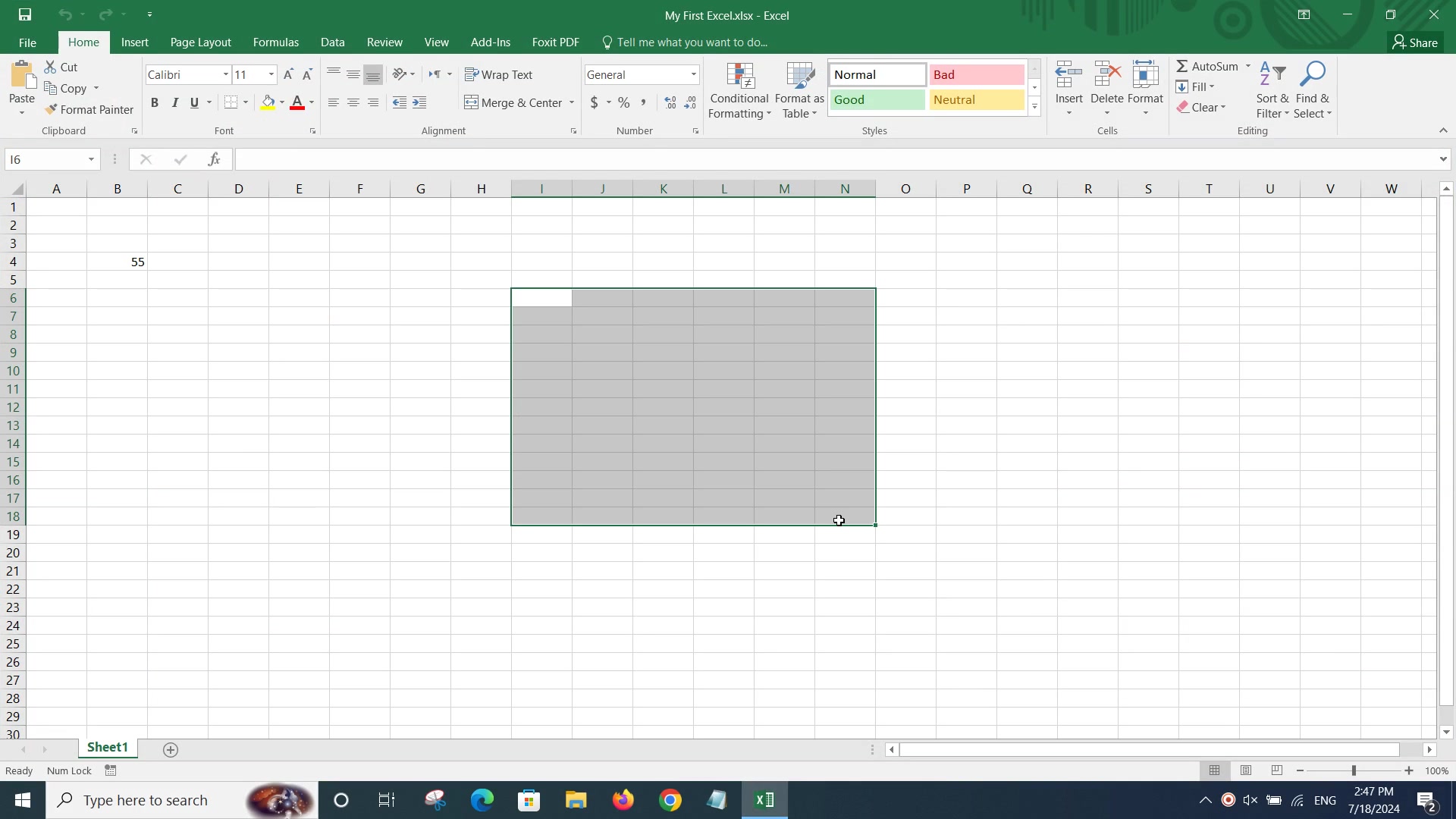The image size is (1456, 819).
Task: Expand Merge & Center dropdown arrow
Action: point(572,103)
